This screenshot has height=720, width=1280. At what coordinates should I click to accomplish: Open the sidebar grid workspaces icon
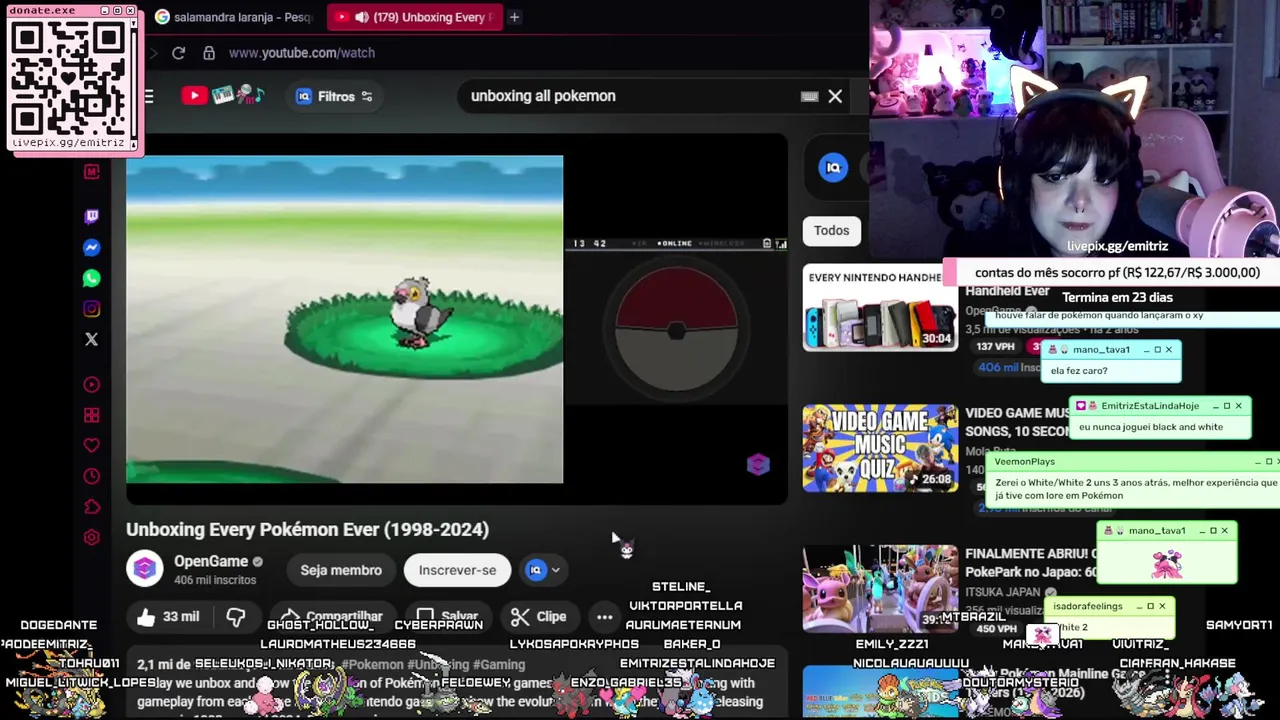[91, 415]
